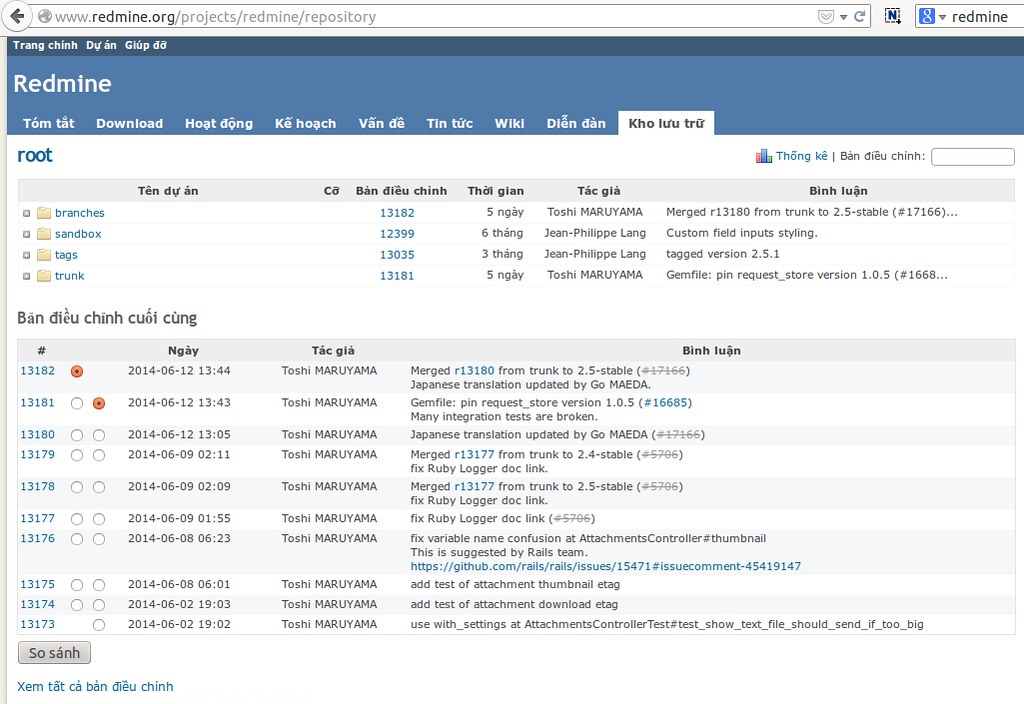Open Giúp đỡ in top menu
The height and width of the screenshot is (704, 1024).
[146, 45]
